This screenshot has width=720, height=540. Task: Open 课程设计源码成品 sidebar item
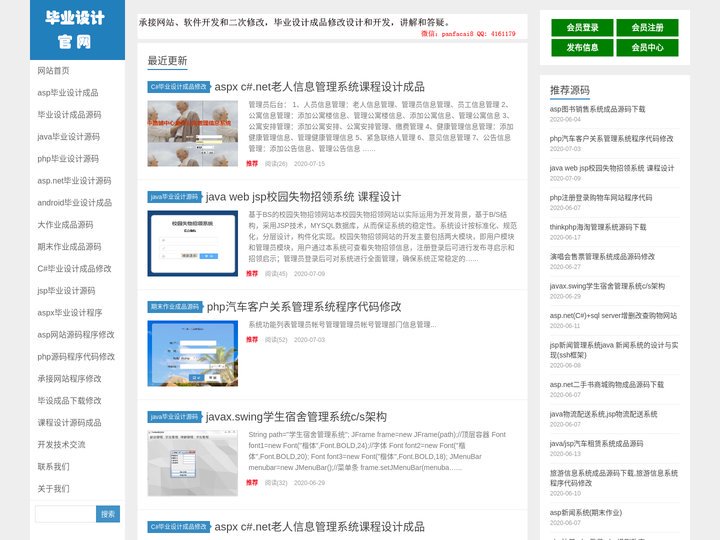click(x=69, y=423)
